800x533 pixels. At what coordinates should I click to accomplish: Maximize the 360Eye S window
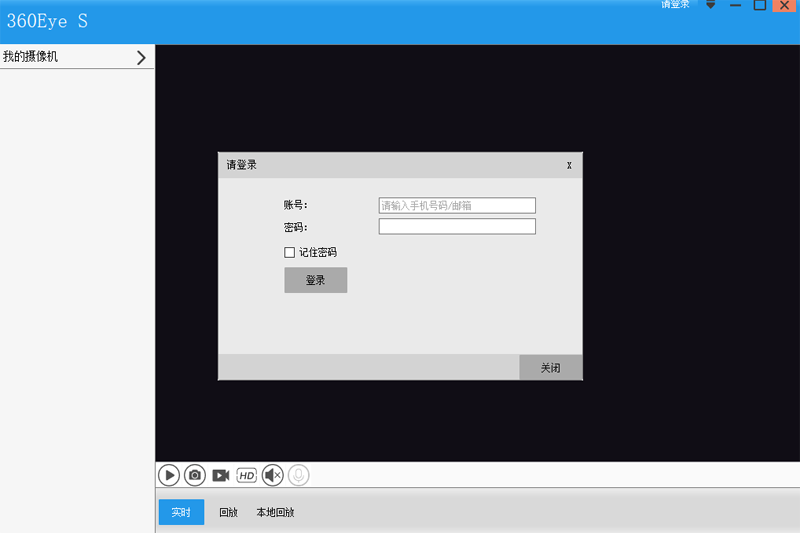point(760,5)
